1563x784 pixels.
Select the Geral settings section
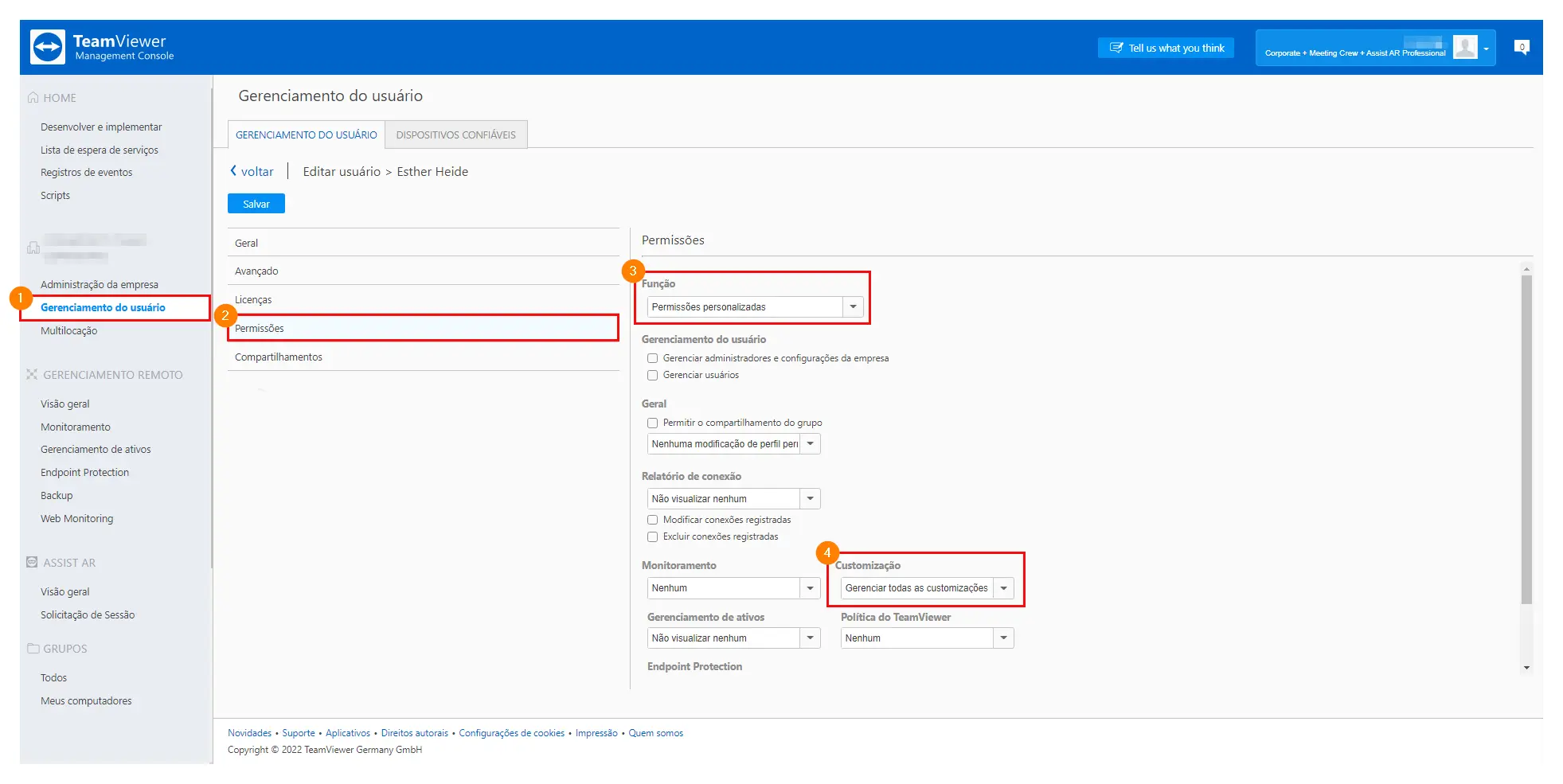[x=424, y=243]
